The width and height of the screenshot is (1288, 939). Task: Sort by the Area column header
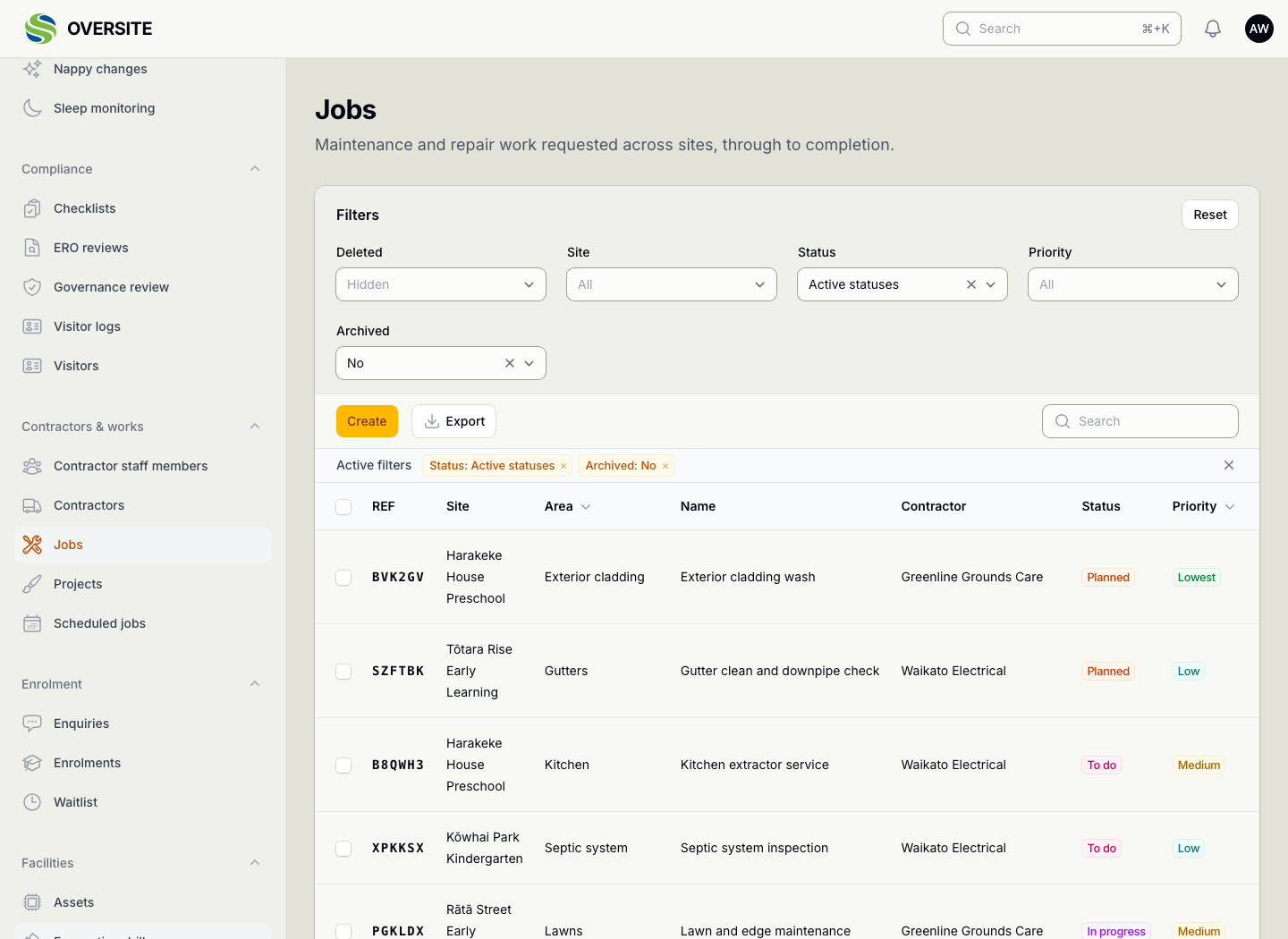coord(568,506)
